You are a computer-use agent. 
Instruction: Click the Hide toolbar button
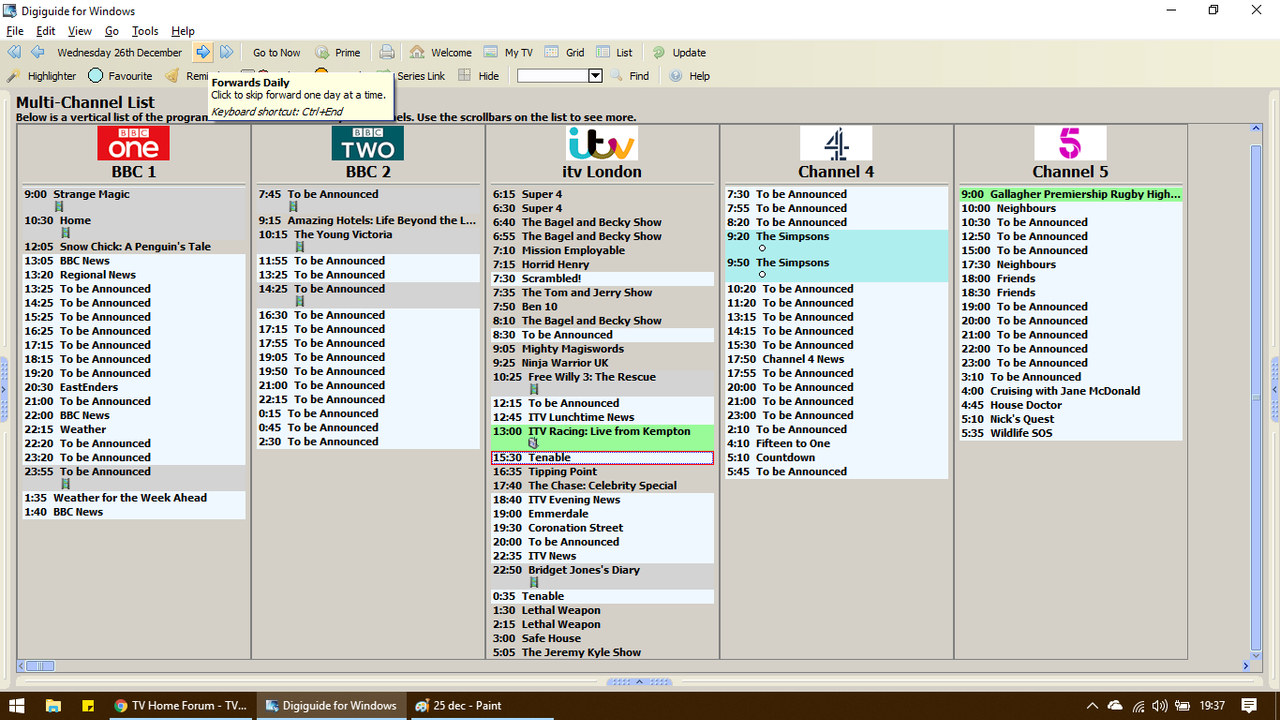pos(479,76)
